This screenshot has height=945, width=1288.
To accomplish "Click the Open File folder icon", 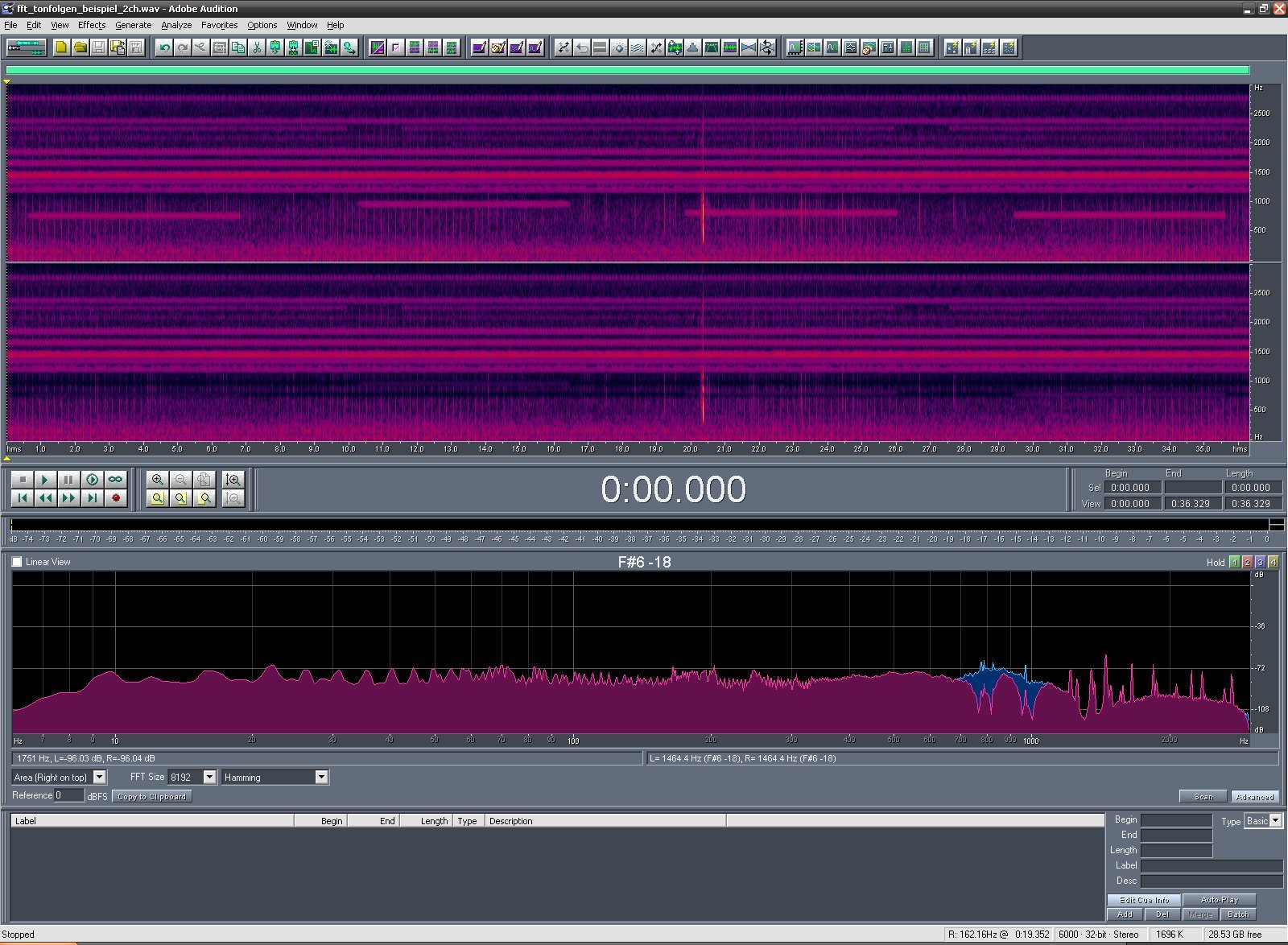I will pos(80,48).
